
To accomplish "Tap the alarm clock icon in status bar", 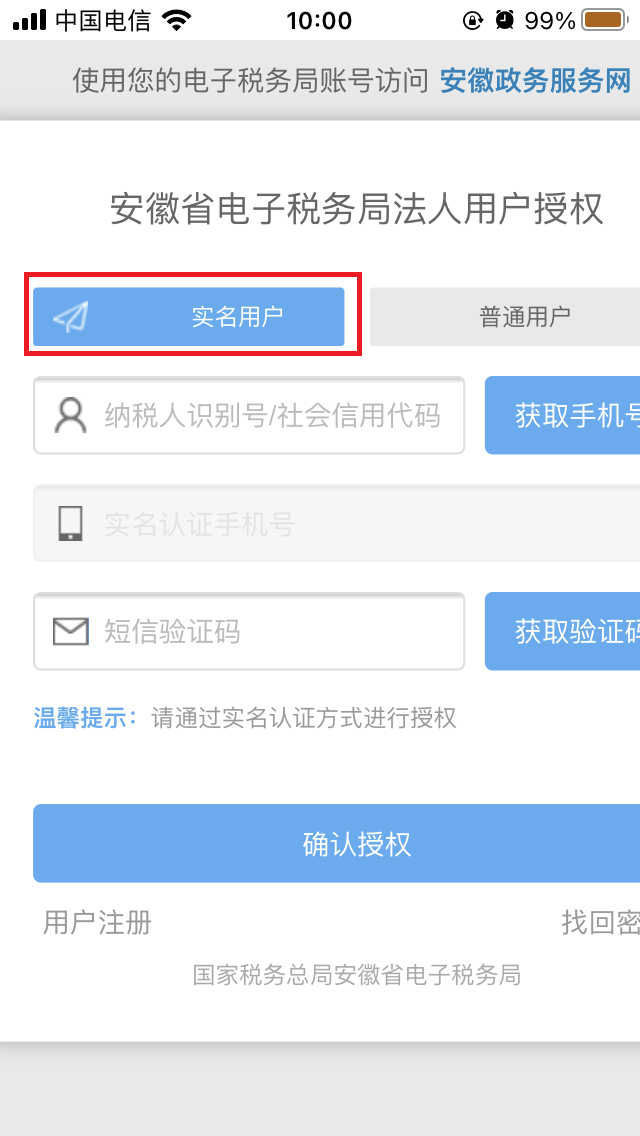I will pyautogui.click(x=504, y=20).
